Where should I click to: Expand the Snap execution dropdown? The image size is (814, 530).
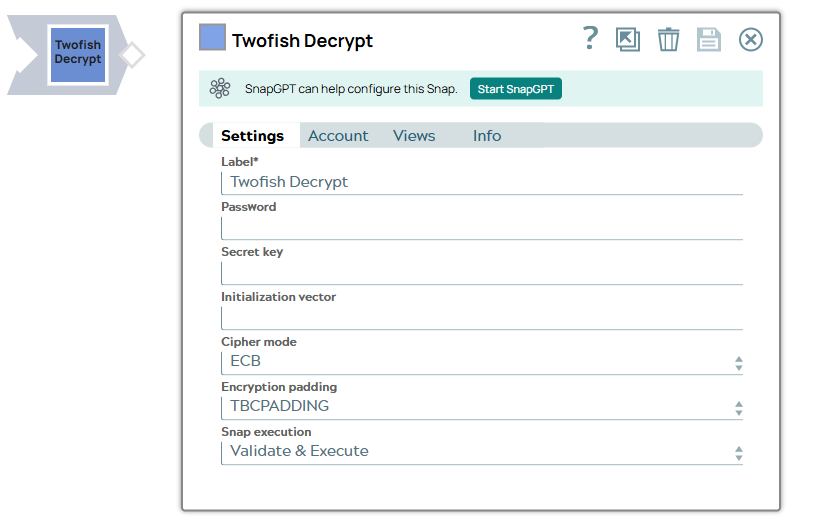point(481,452)
